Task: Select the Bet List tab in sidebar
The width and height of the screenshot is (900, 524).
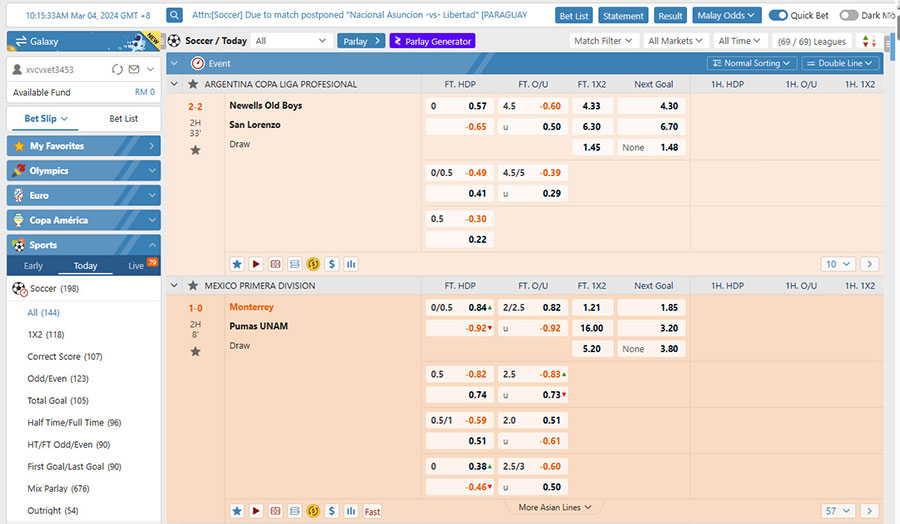Action: coord(123,118)
